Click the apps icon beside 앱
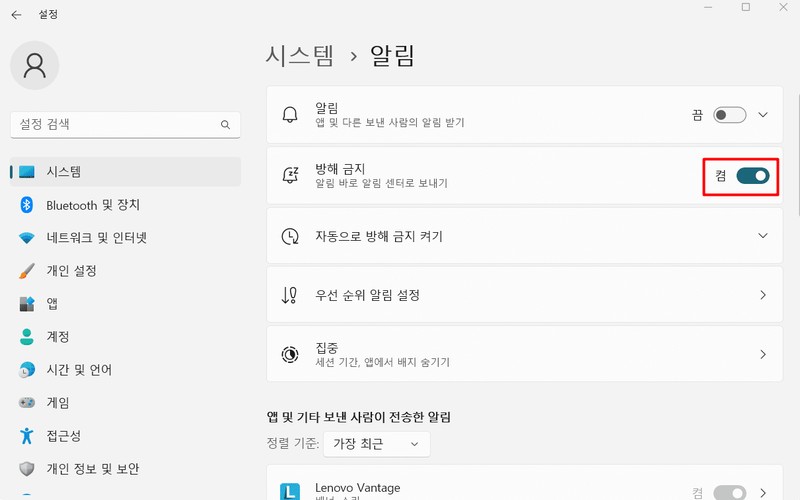The height and width of the screenshot is (500, 800). [27, 304]
